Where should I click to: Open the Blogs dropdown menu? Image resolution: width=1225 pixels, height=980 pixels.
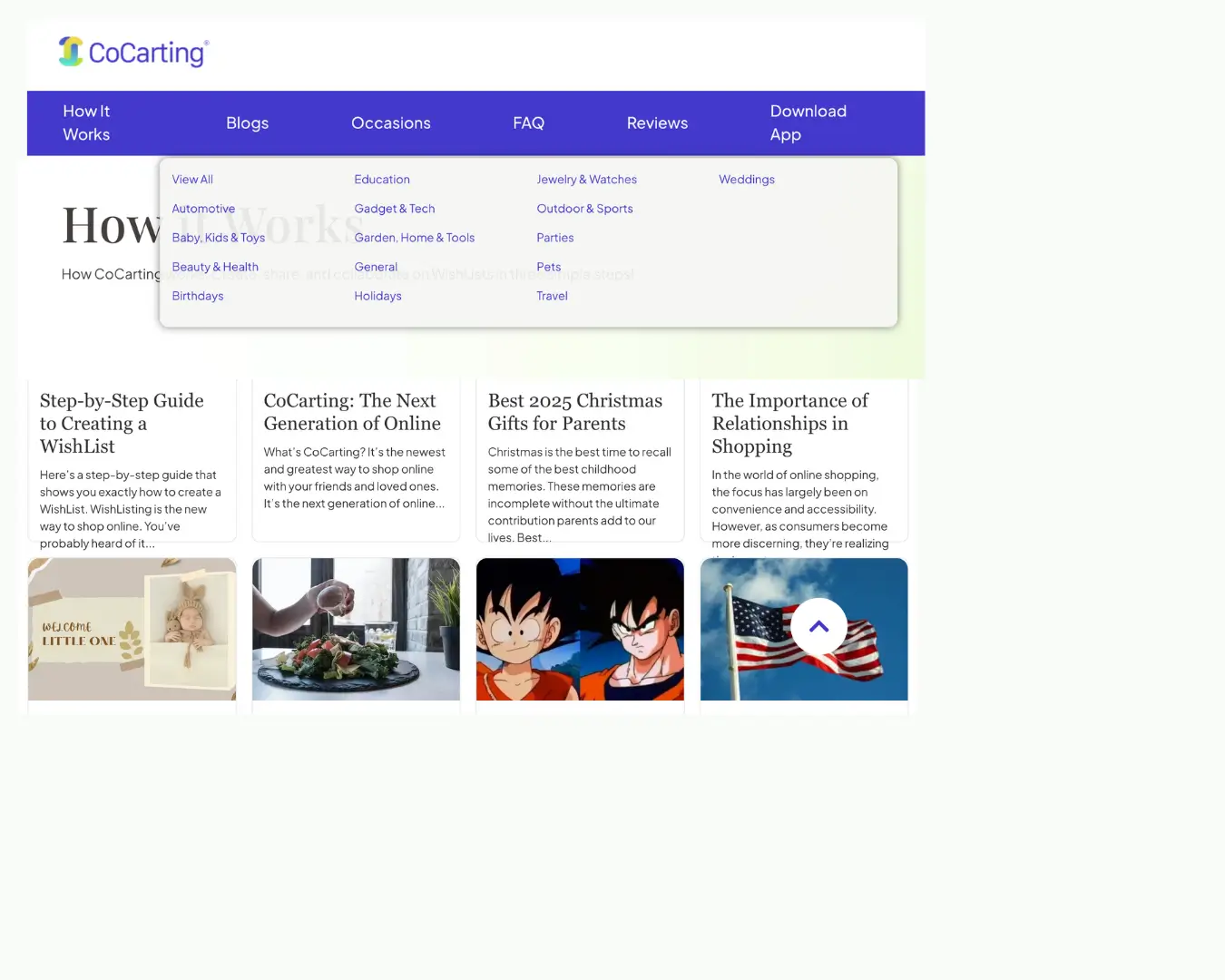tap(247, 122)
